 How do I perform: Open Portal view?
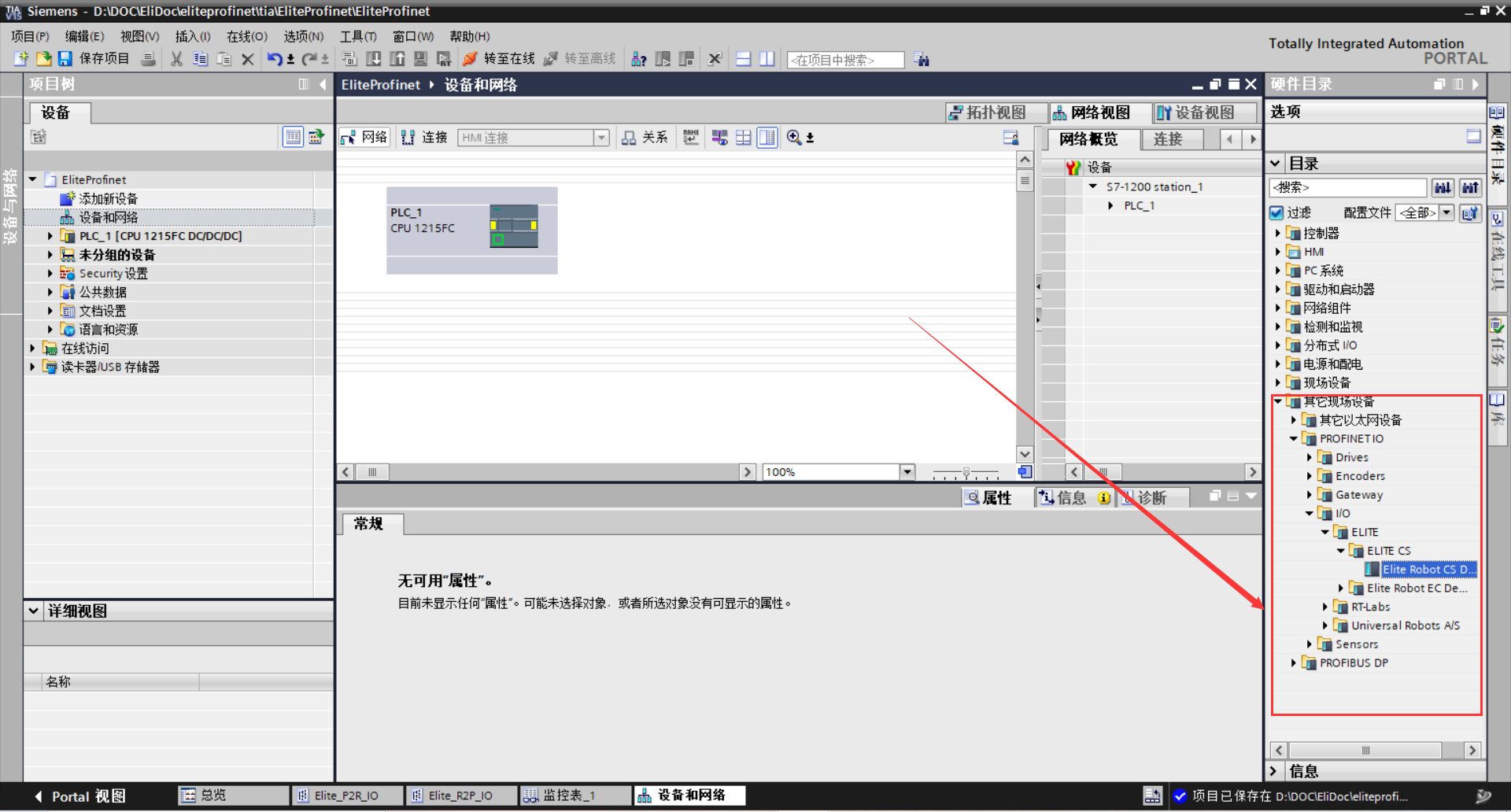click(79, 796)
